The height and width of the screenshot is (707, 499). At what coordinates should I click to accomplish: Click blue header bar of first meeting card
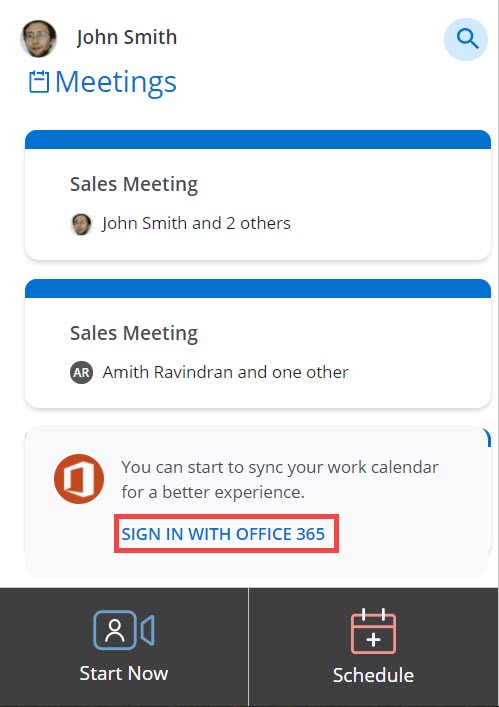click(x=258, y=139)
